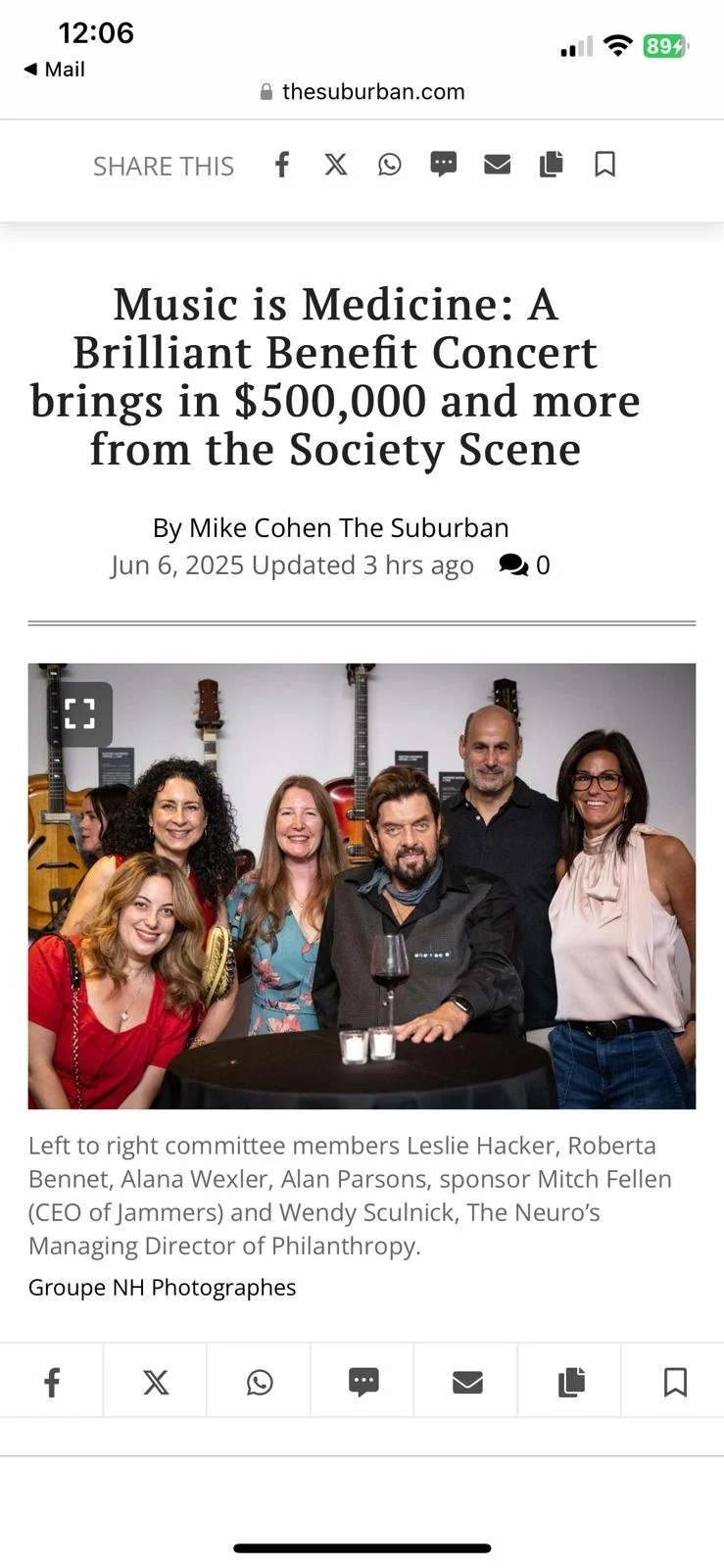The height and width of the screenshot is (1568, 724).
Task: Share article on Facebook from top bar
Action: (x=281, y=165)
